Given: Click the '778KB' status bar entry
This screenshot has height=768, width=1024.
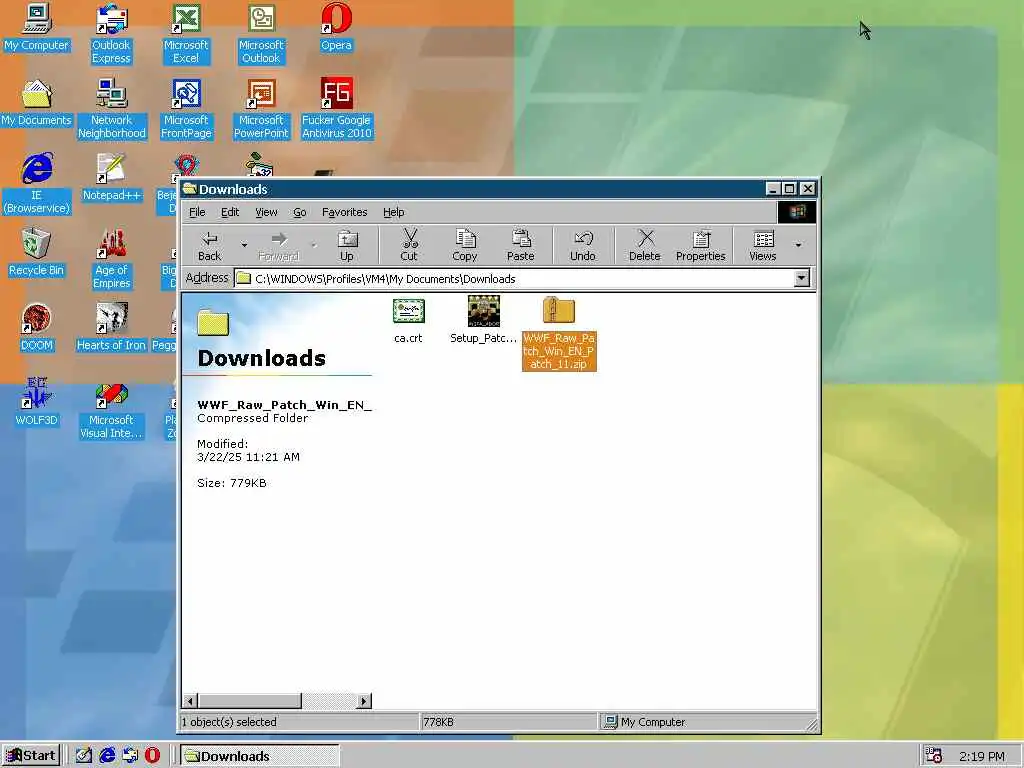Looking at the screenshot, I should coord(438,722).
